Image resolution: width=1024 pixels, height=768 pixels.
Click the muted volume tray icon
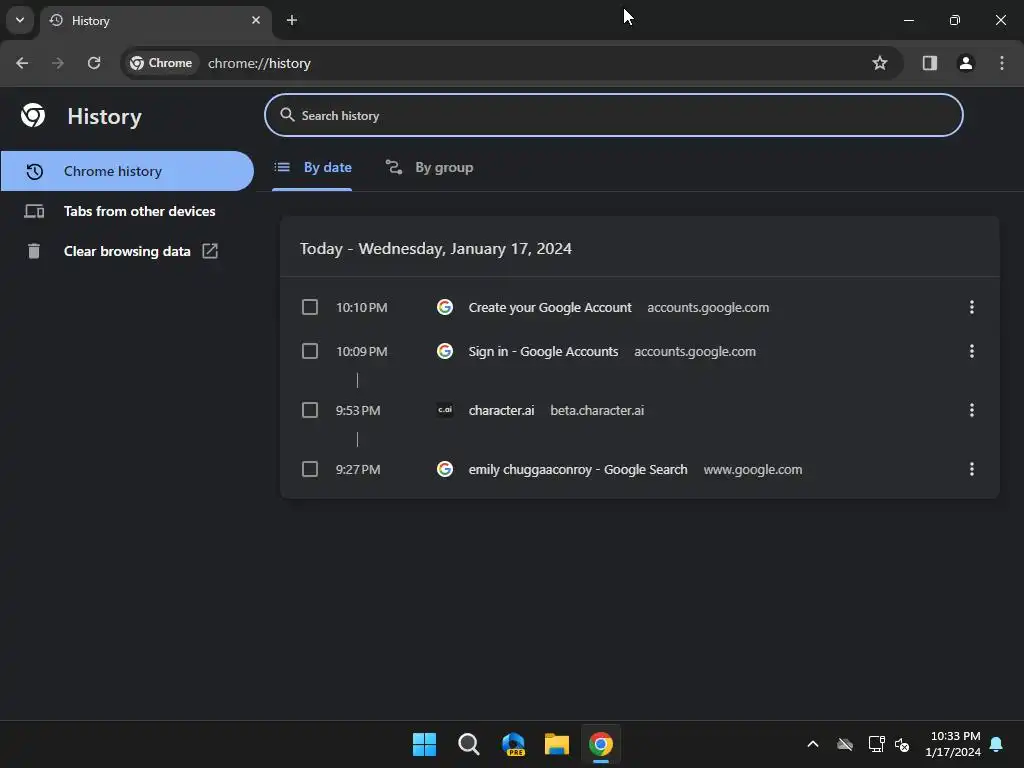point(902,744)
